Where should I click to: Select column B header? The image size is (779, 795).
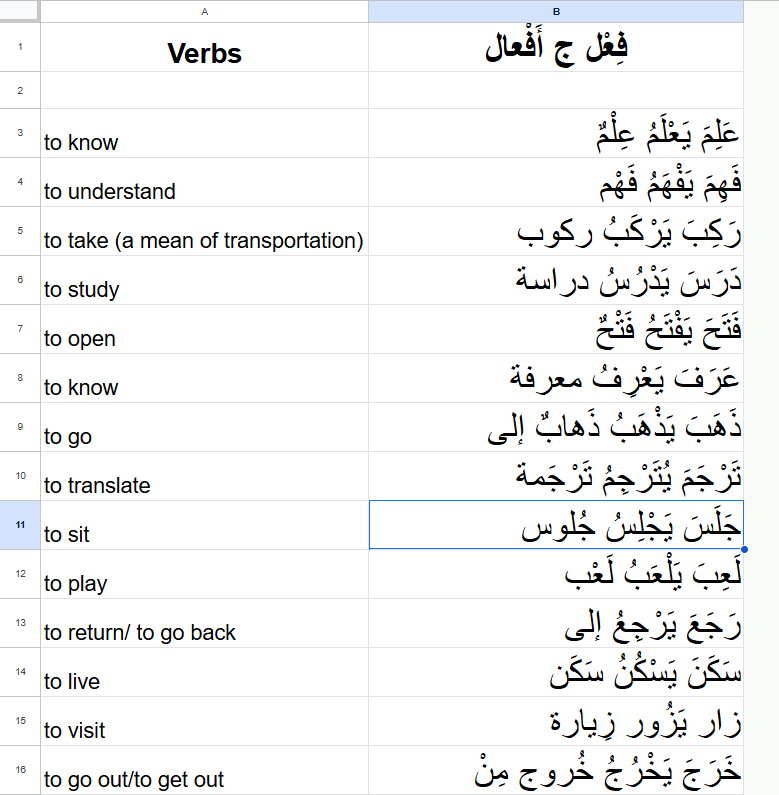coord(556,11)
